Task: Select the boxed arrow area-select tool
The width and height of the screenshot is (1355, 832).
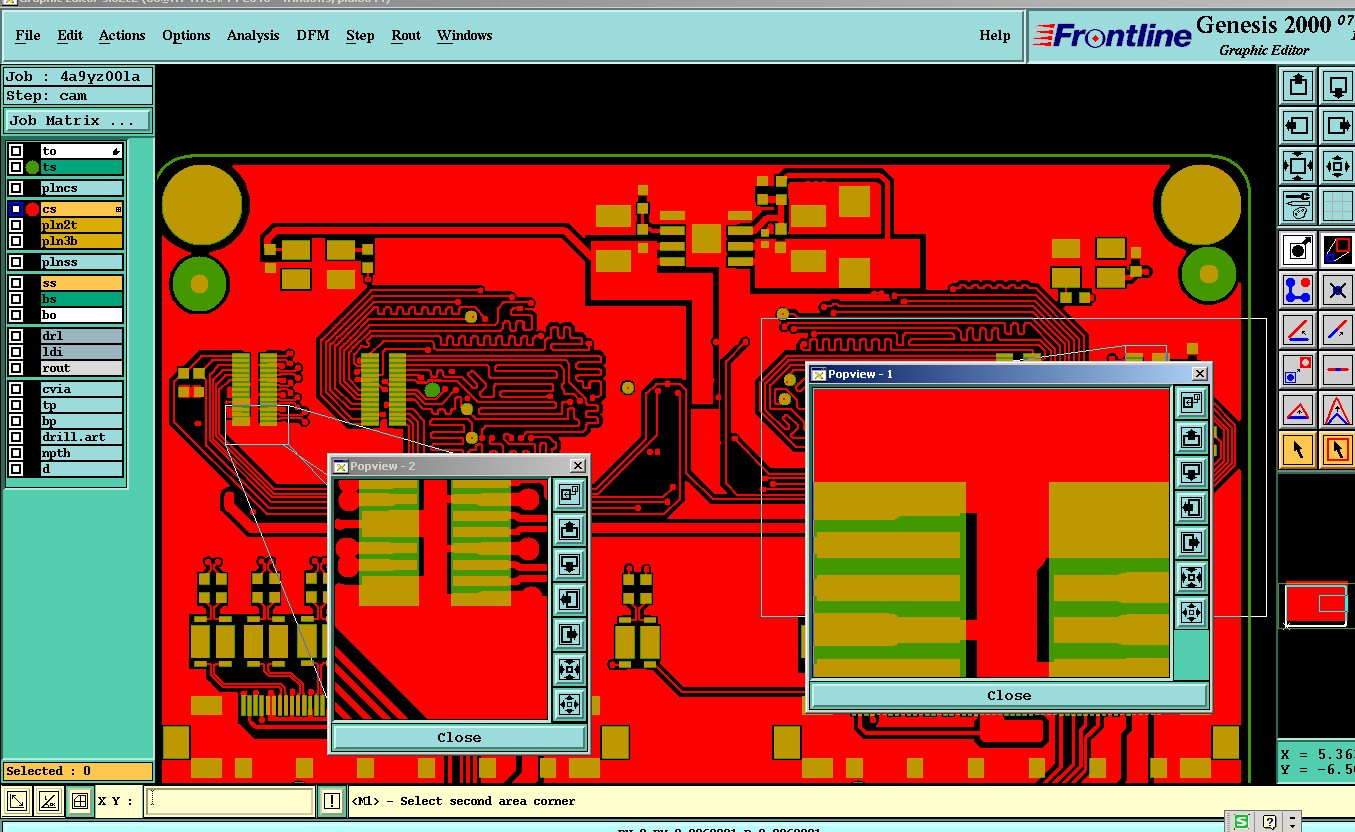Action: pyautogui.click(x=1338, y=450)
